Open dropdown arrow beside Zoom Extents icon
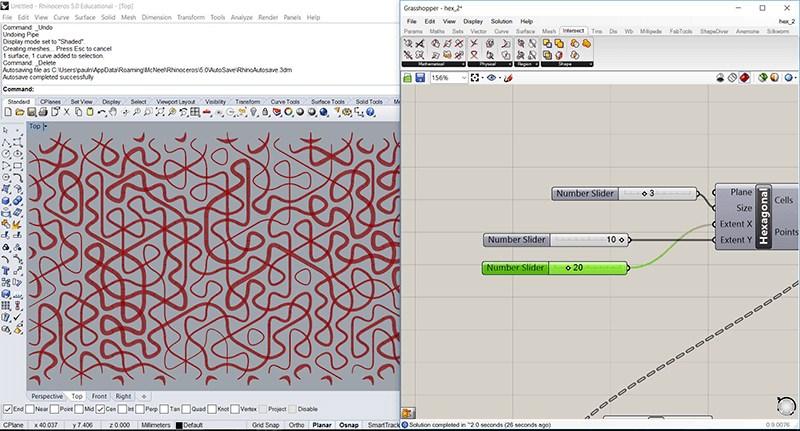This screenshot has width=800, height=431. click(x=483, y=78)
